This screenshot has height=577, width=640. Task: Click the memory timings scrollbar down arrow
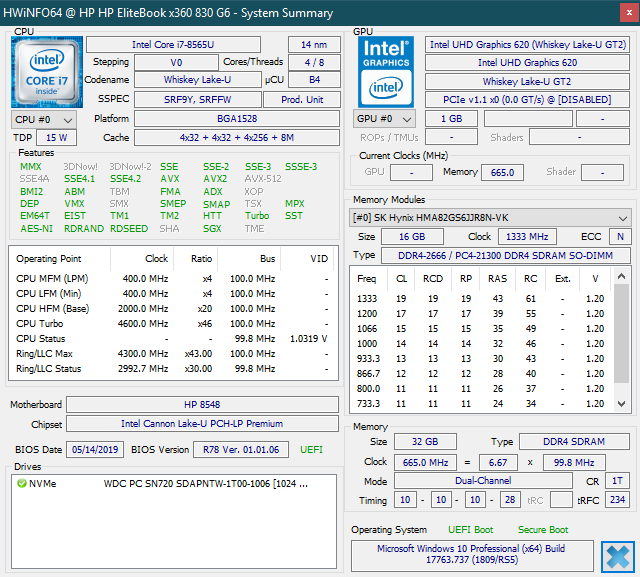pyautogui.click(x=623, y=405)
